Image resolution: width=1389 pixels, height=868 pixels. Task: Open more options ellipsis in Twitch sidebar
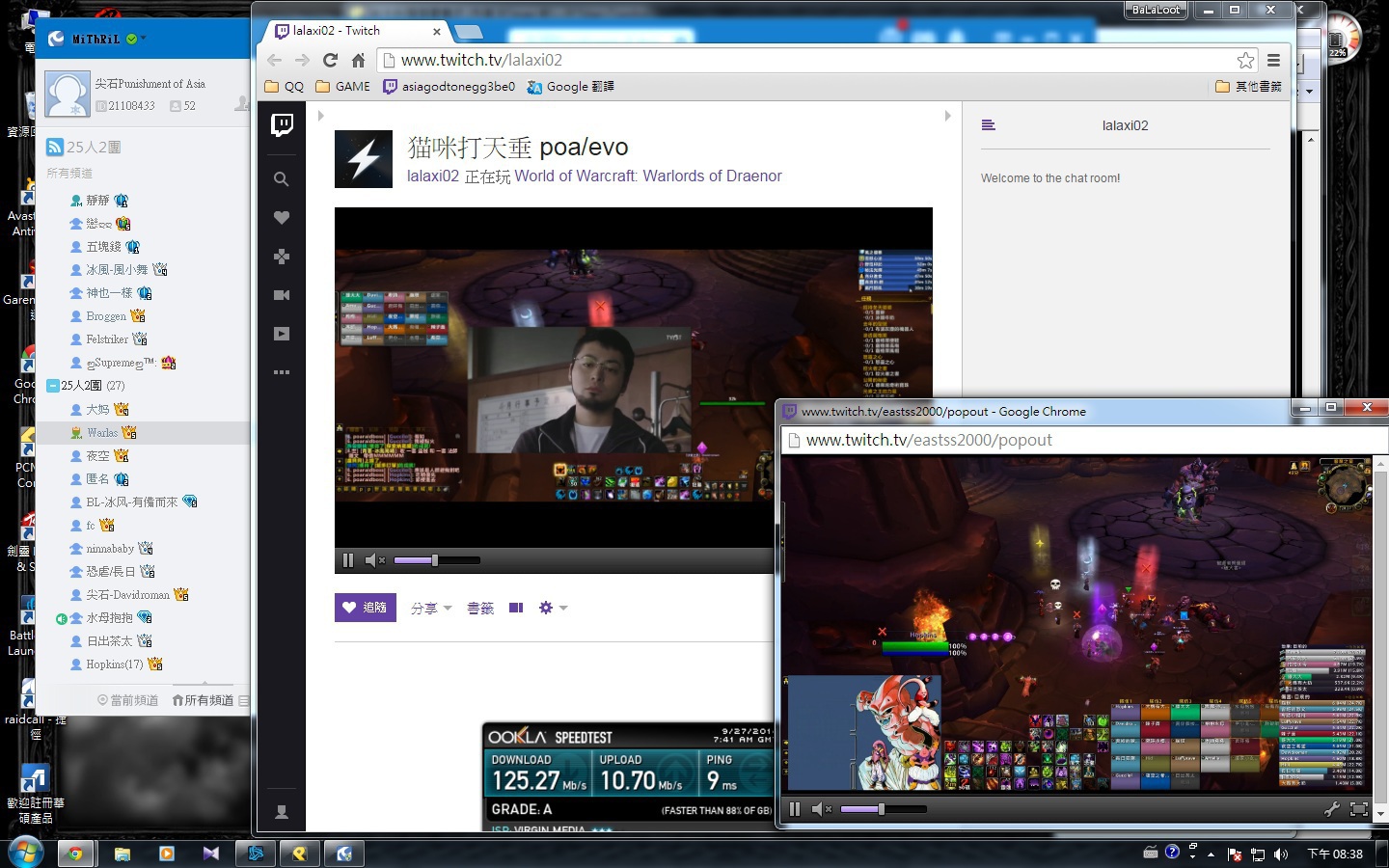click(x=281, y=372)
